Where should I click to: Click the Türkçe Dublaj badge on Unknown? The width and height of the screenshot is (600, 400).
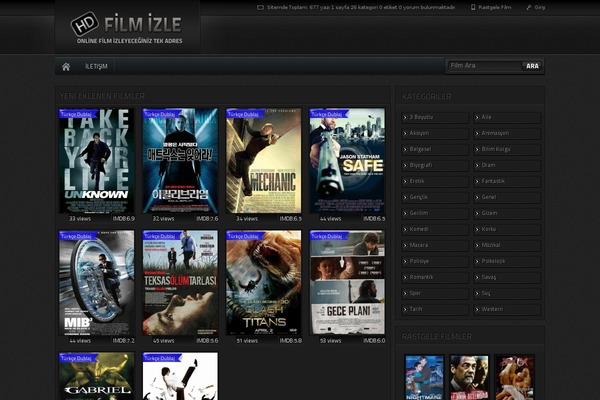[78, 114]
